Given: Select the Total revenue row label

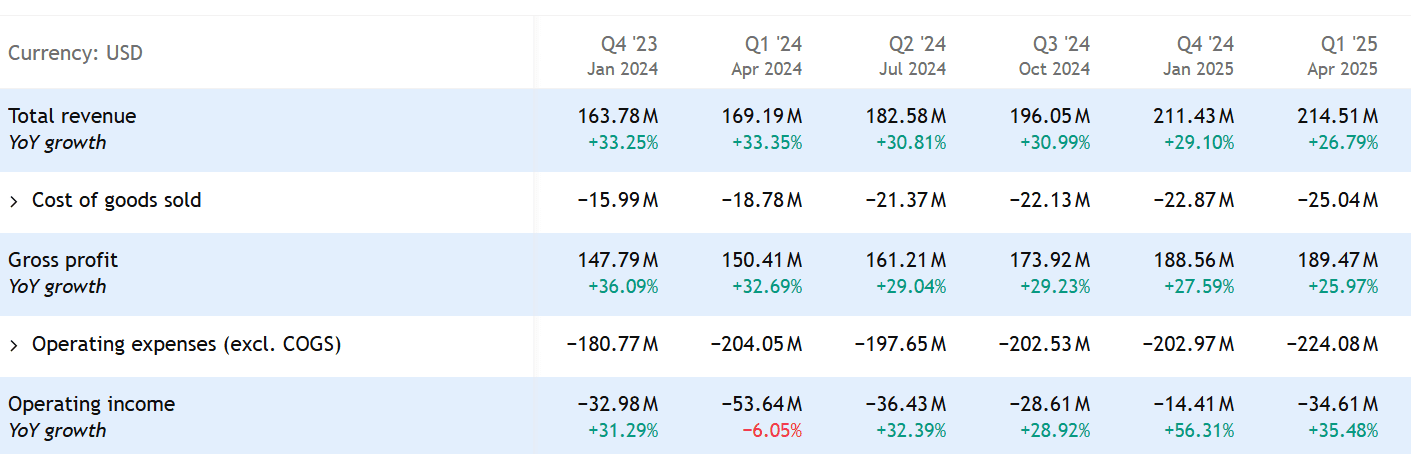Looking at the screenshot, I should point(72,116).
